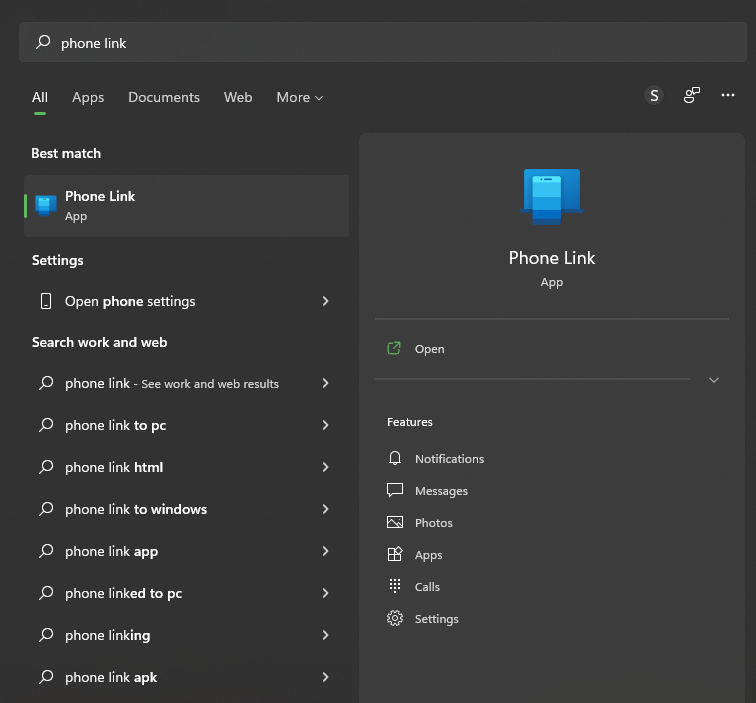The image size is (756, 703).
Task: Select the Phone Link best match result
Action: point(186,206)
